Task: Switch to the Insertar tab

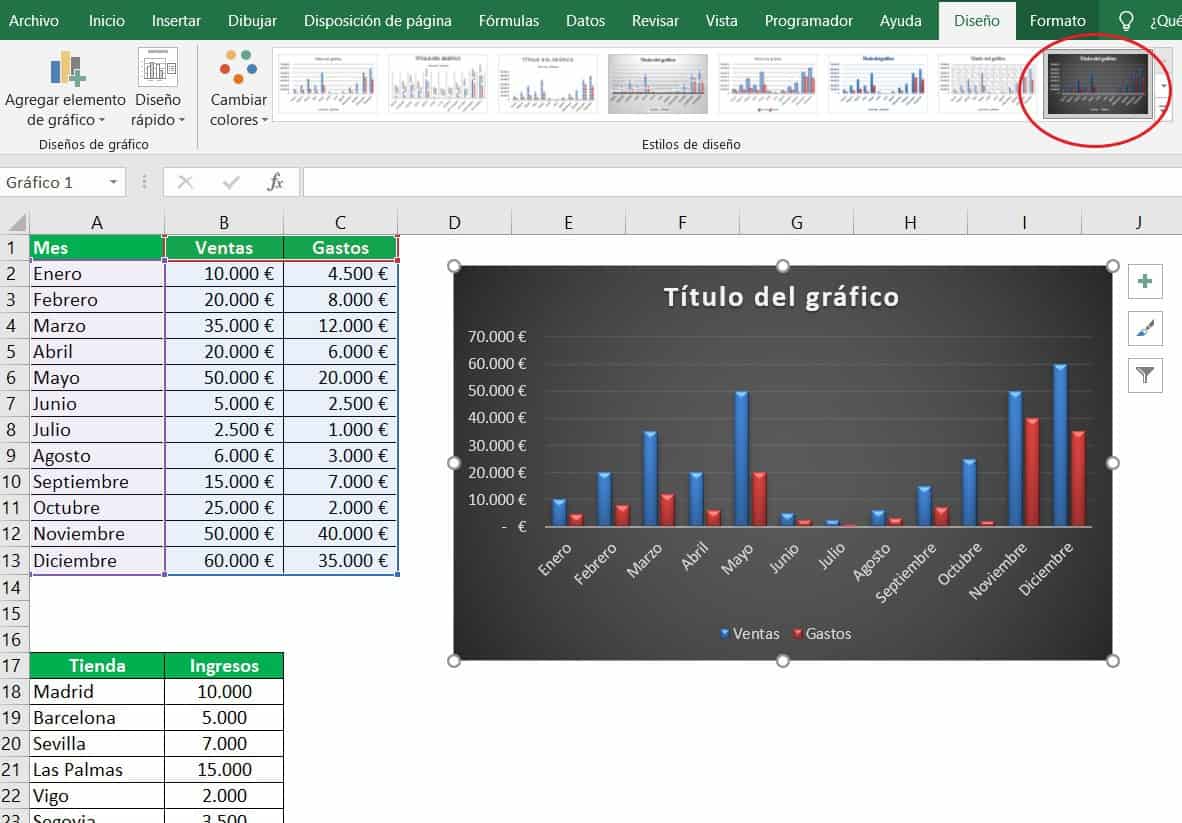Action: pyautogui.click(x=176, y=20)
